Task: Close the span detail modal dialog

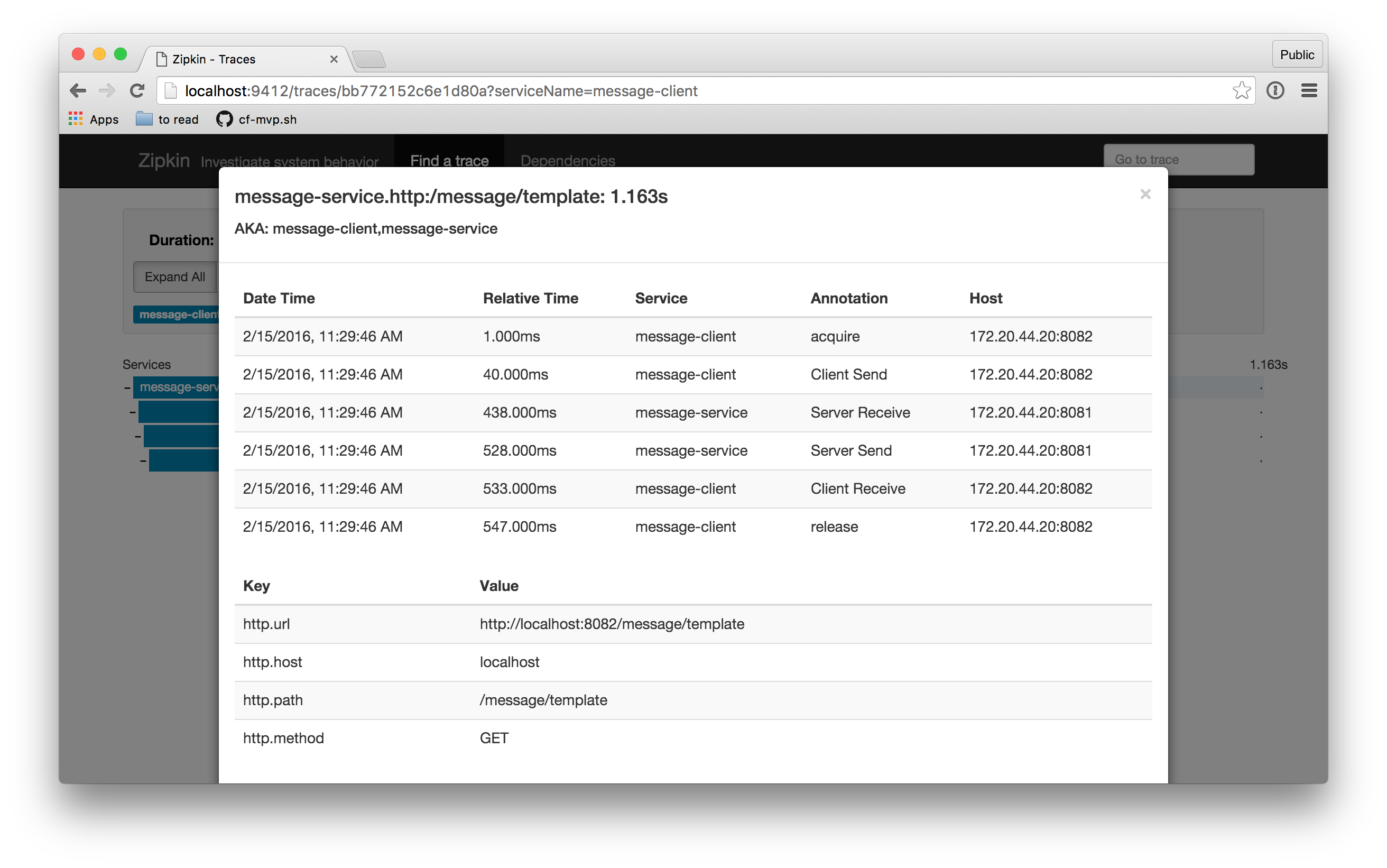Action: [1145, 194]
